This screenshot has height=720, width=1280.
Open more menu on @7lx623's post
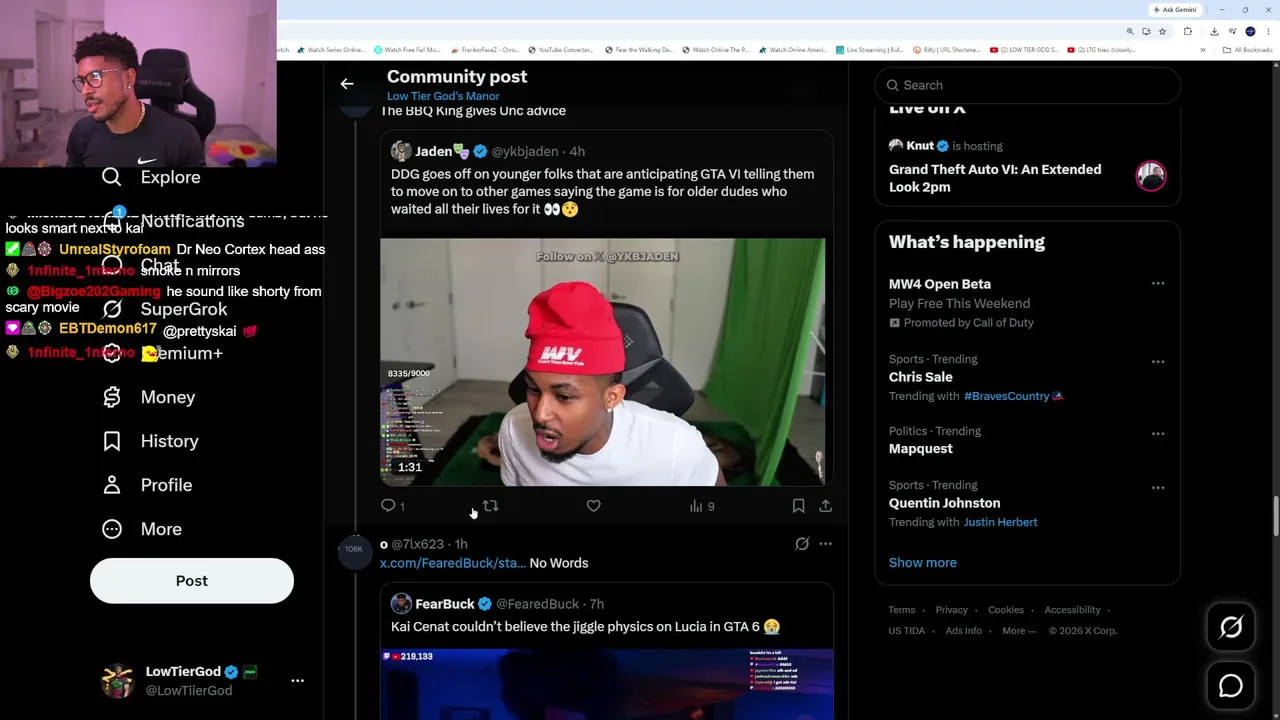pos(825,544)
